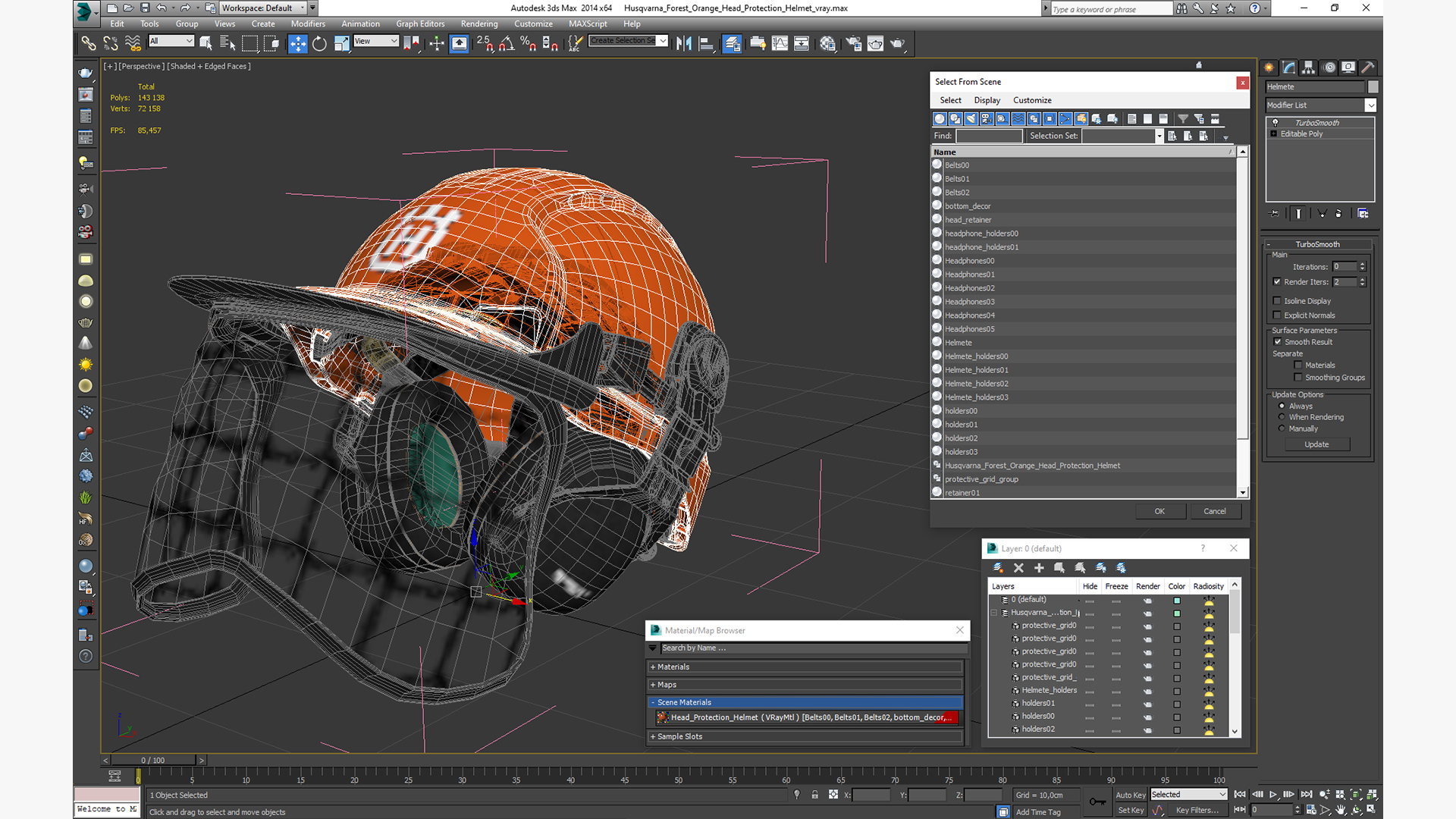Click the Set Key button
This screenshot has width=1456, height=819.
click(1130, 810)
